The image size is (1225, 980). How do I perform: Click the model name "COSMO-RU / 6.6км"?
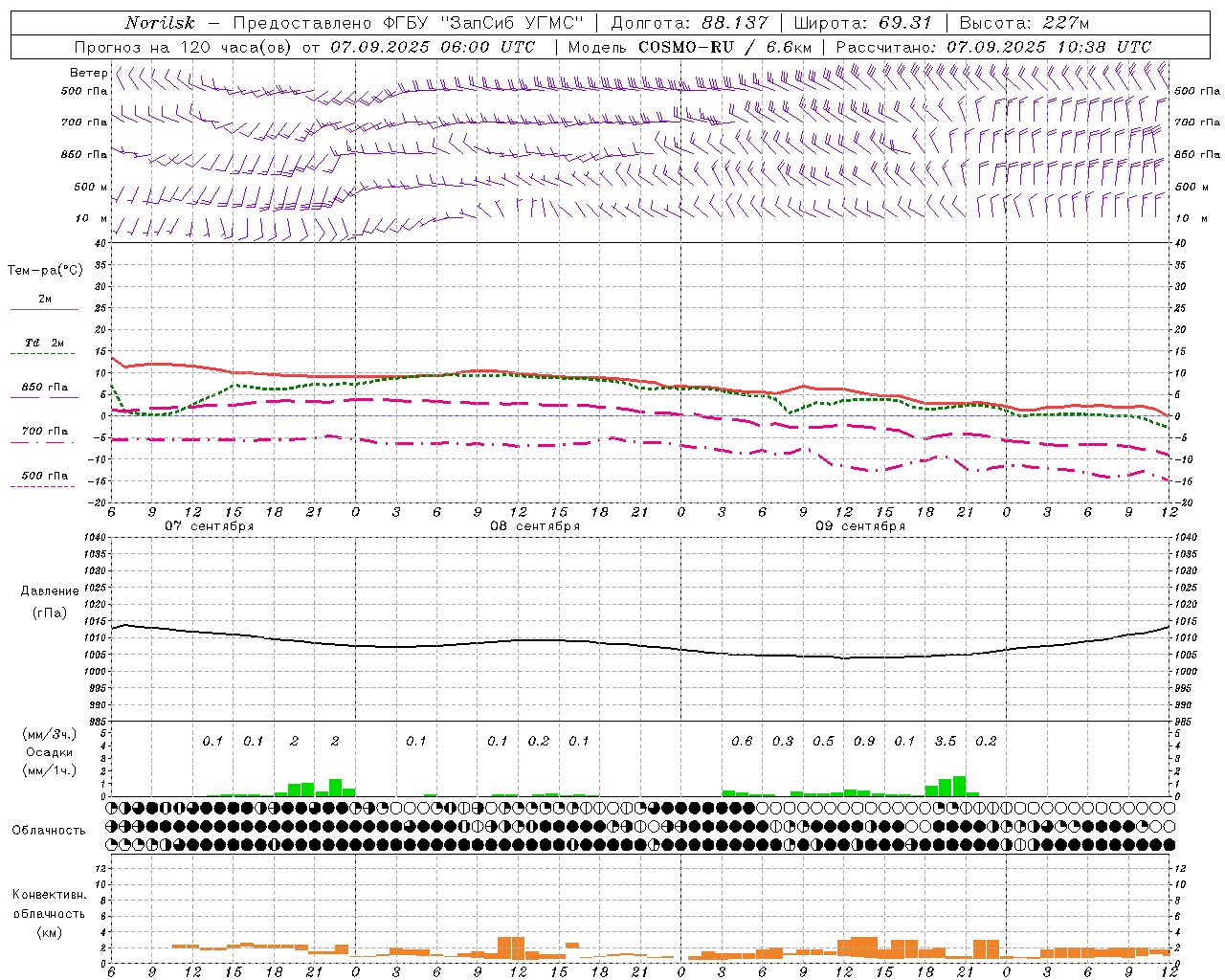[x=724, y=47]
